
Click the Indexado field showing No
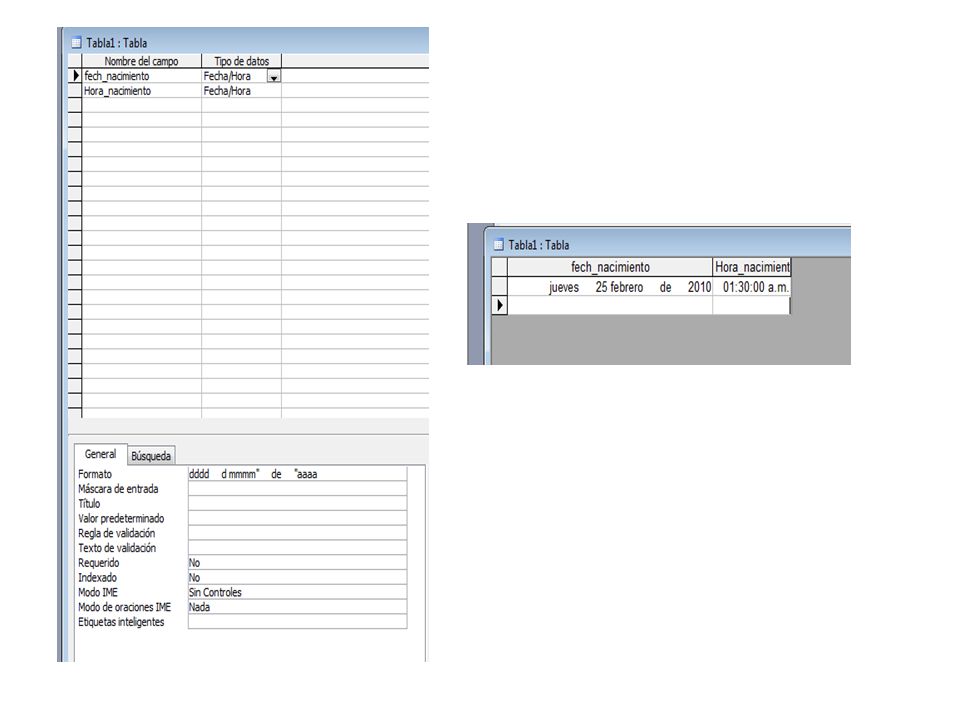298,577
